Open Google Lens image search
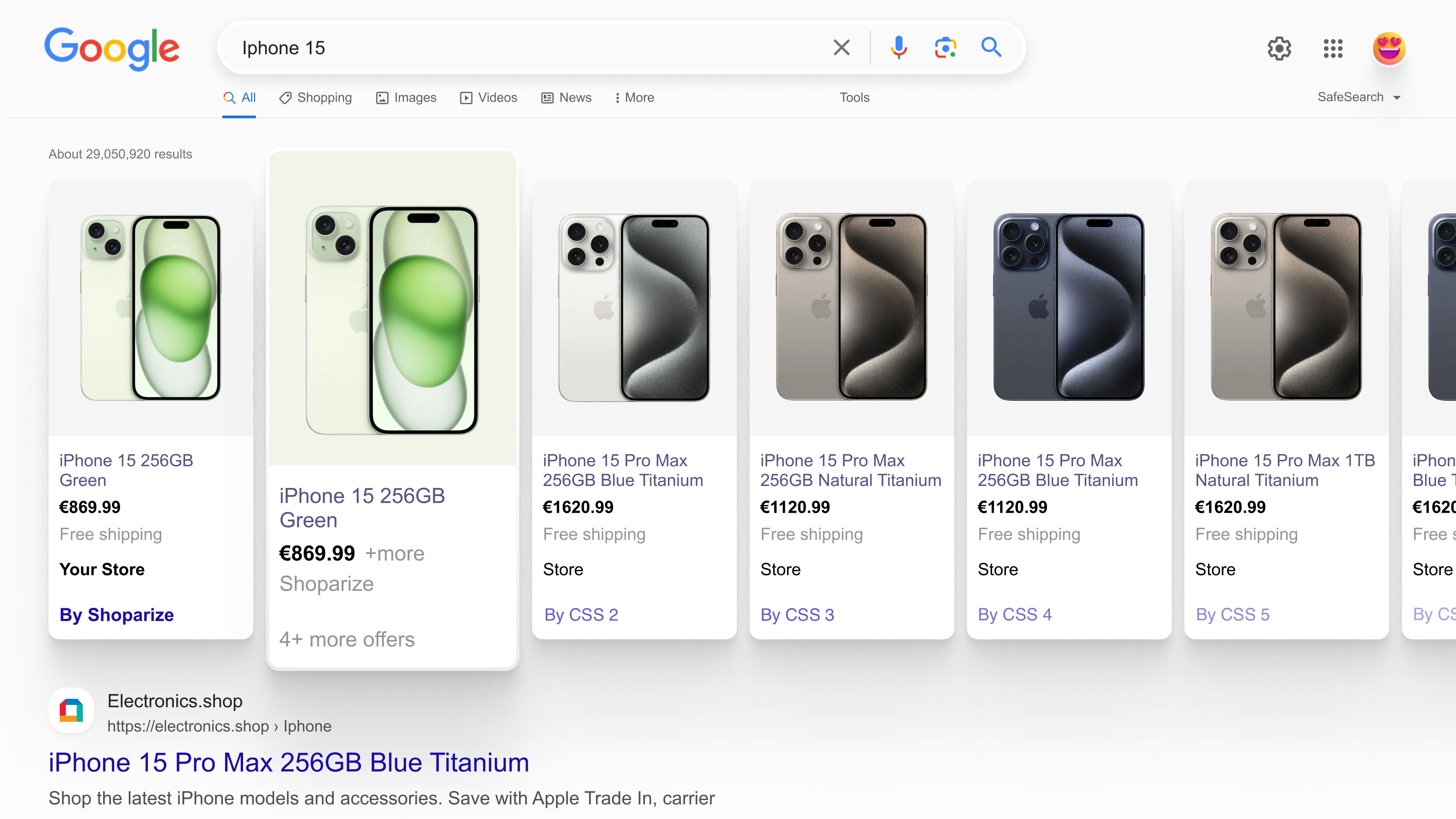Image resolution: width=1456 pixels, height=819 pixels. (945, 47)
